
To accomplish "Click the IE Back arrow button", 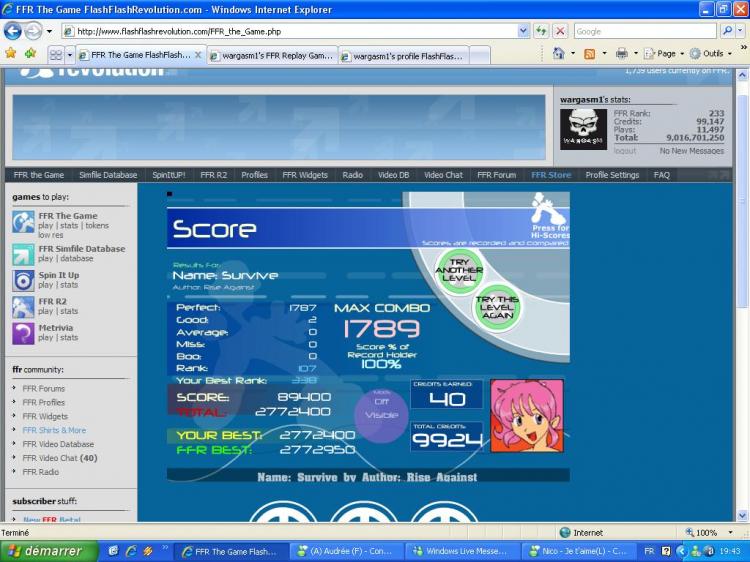I will tap(13, 31).
